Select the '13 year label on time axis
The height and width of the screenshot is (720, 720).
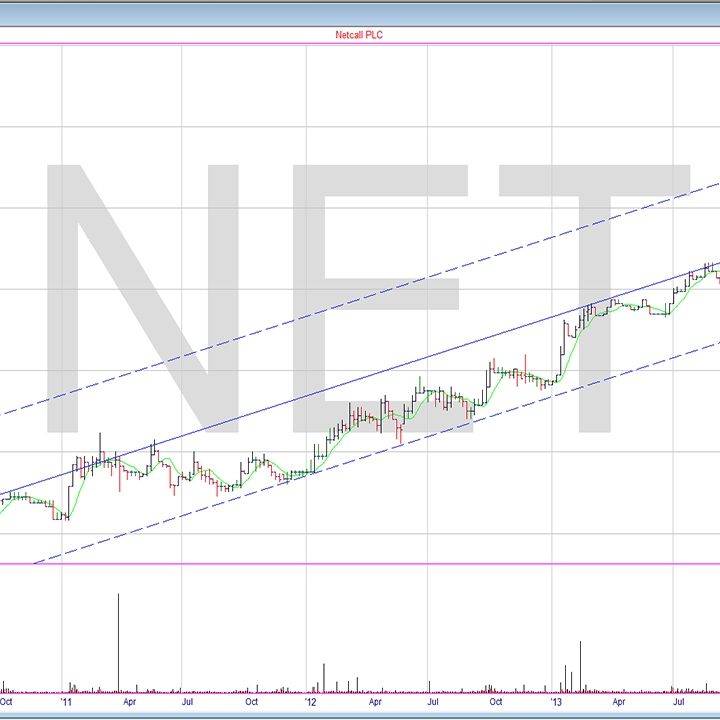(x=558, y=702)
